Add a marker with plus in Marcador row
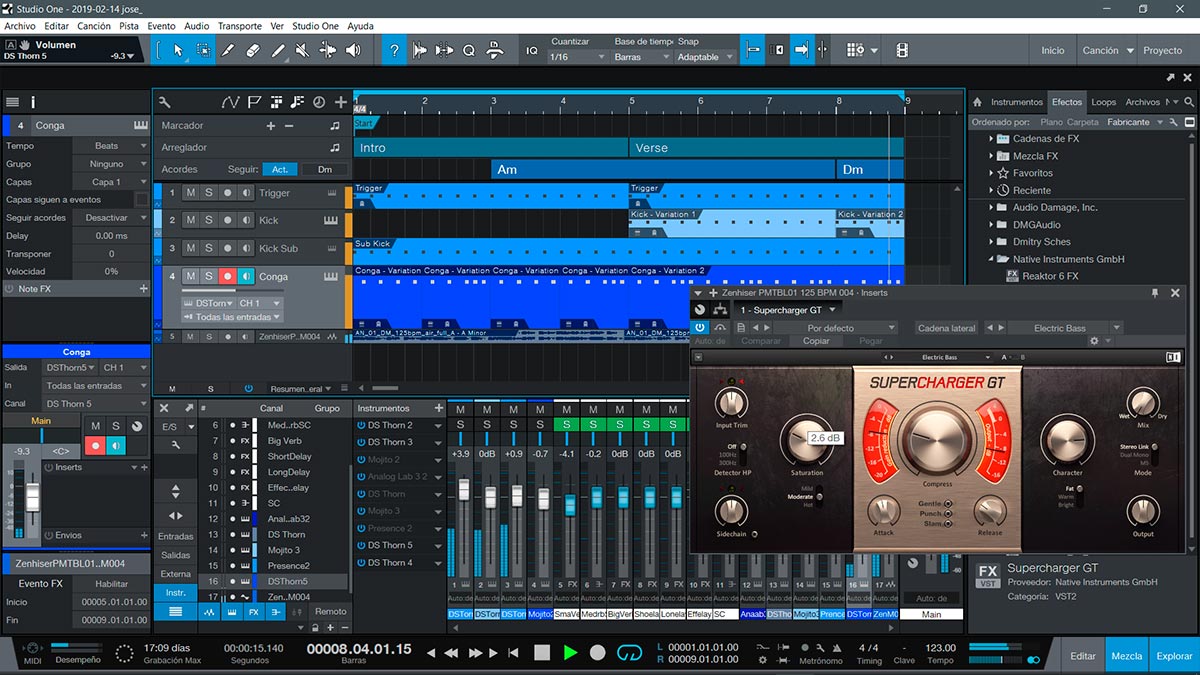1200x675 pixels. [270, 126]
